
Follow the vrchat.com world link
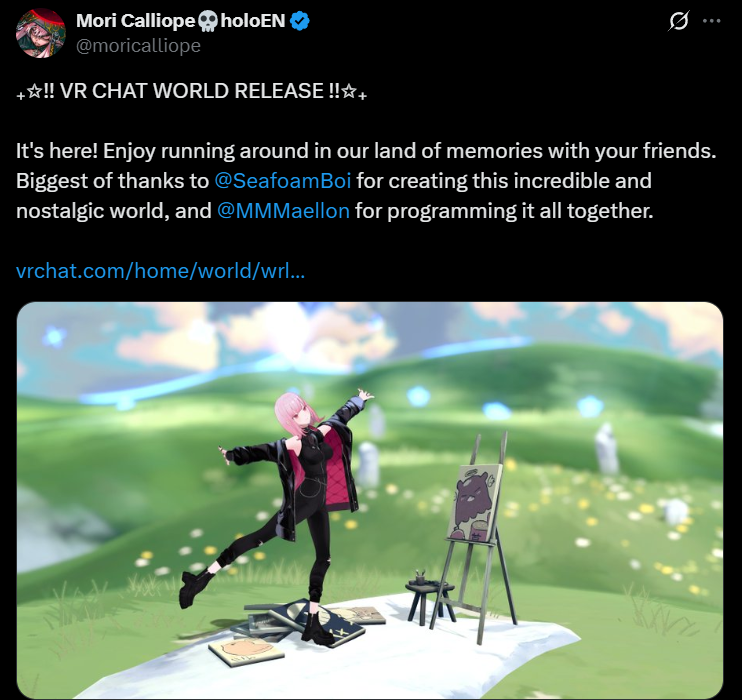point(160,271)
